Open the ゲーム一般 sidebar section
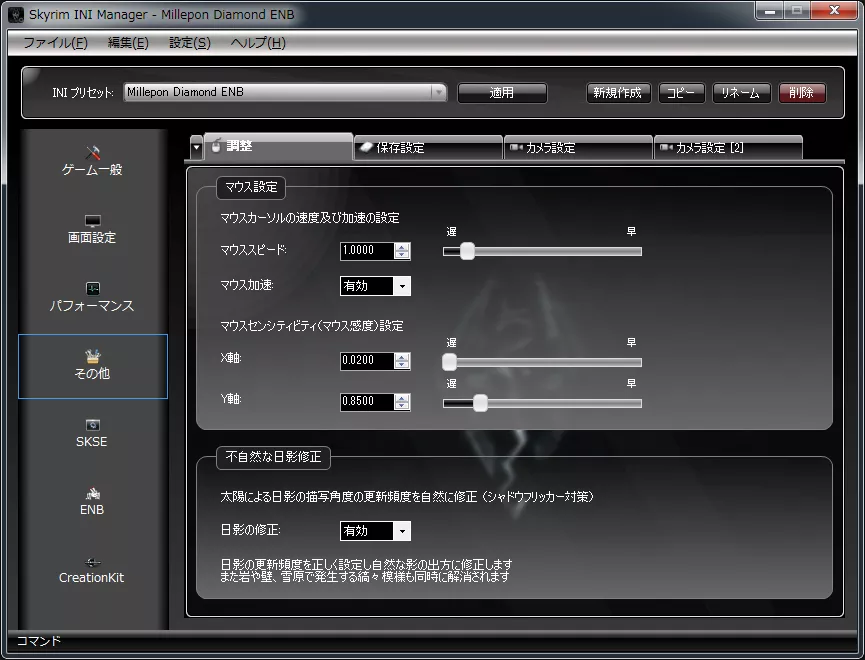This screenshot has width=865, height=660. click(x=92, y=162)
